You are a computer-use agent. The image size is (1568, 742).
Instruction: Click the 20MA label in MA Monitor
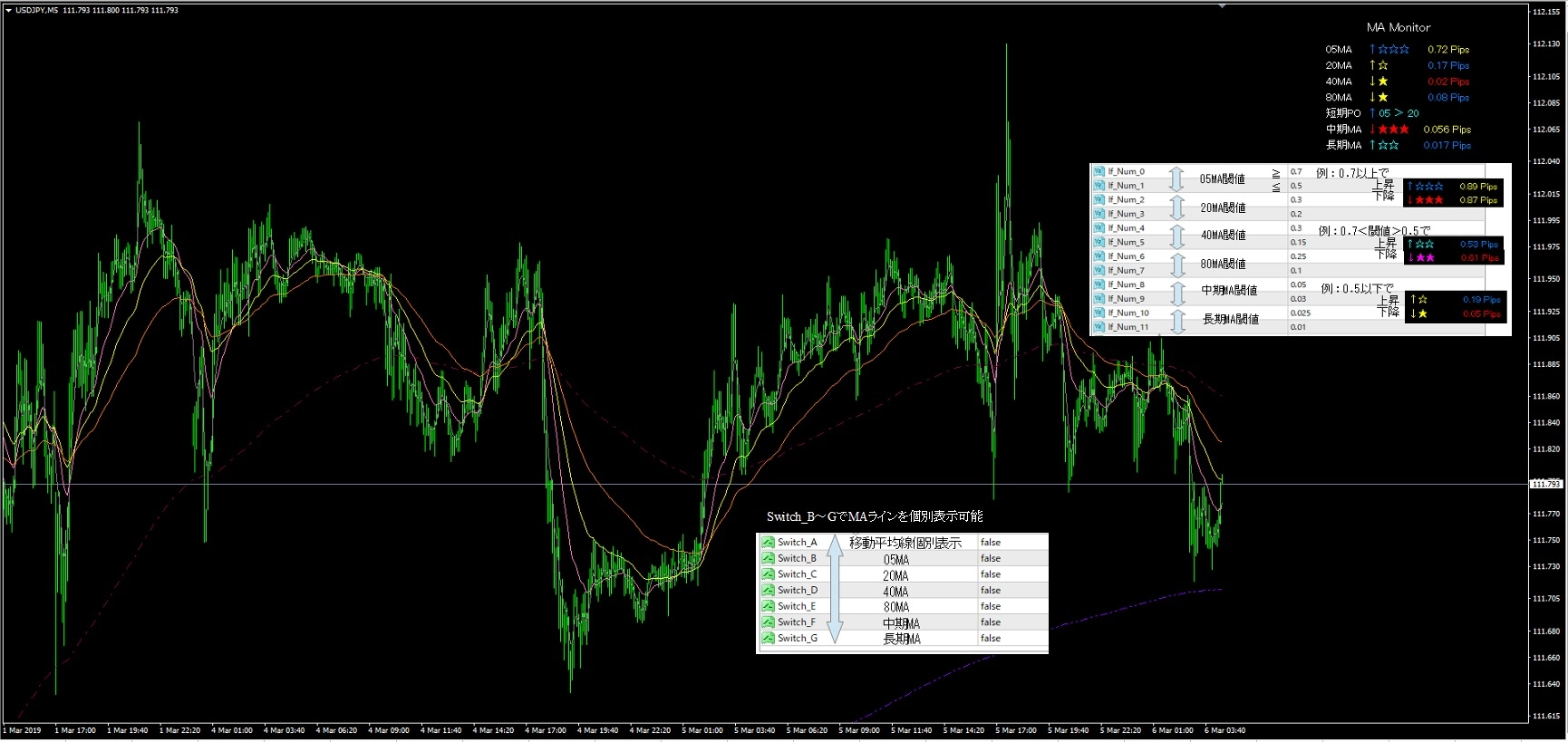[1339, 65]
